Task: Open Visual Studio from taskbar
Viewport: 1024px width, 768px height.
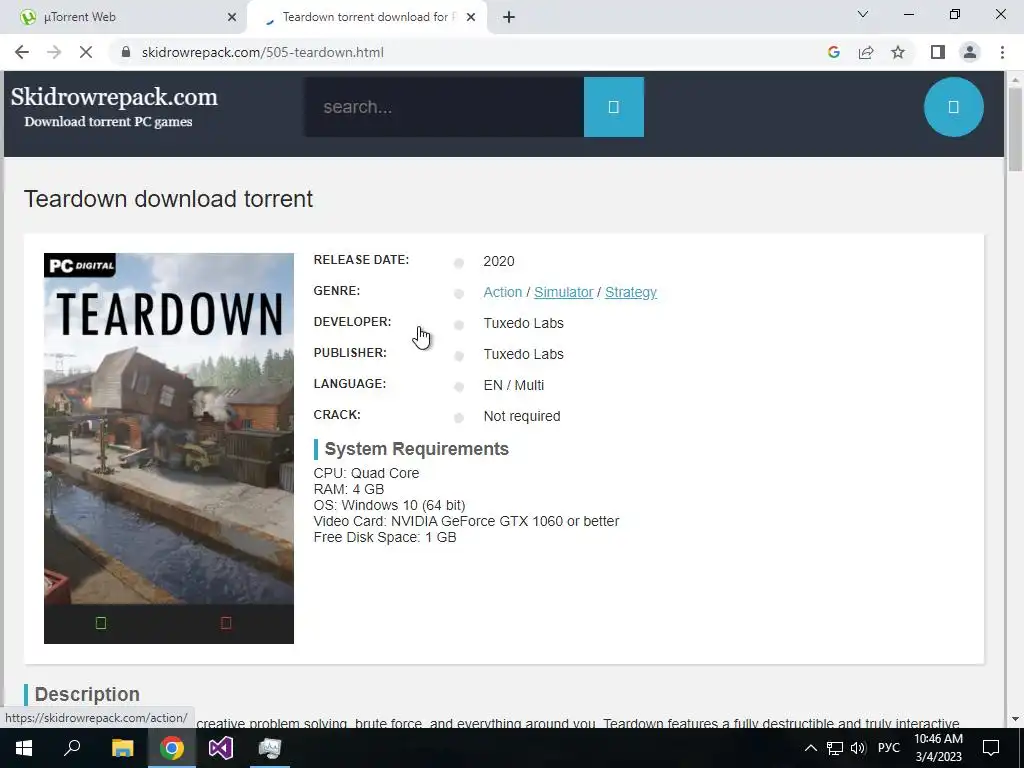Action: coord(221,748)
